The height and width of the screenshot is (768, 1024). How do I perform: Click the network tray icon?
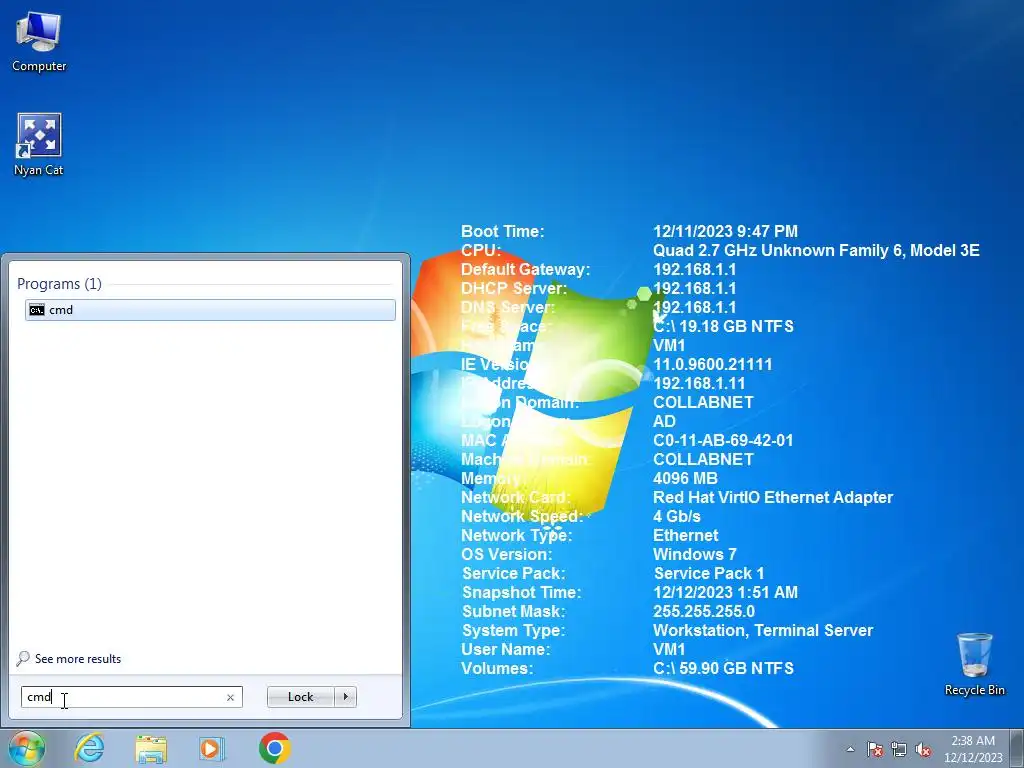pyautogui.click(x=899, y=749)
